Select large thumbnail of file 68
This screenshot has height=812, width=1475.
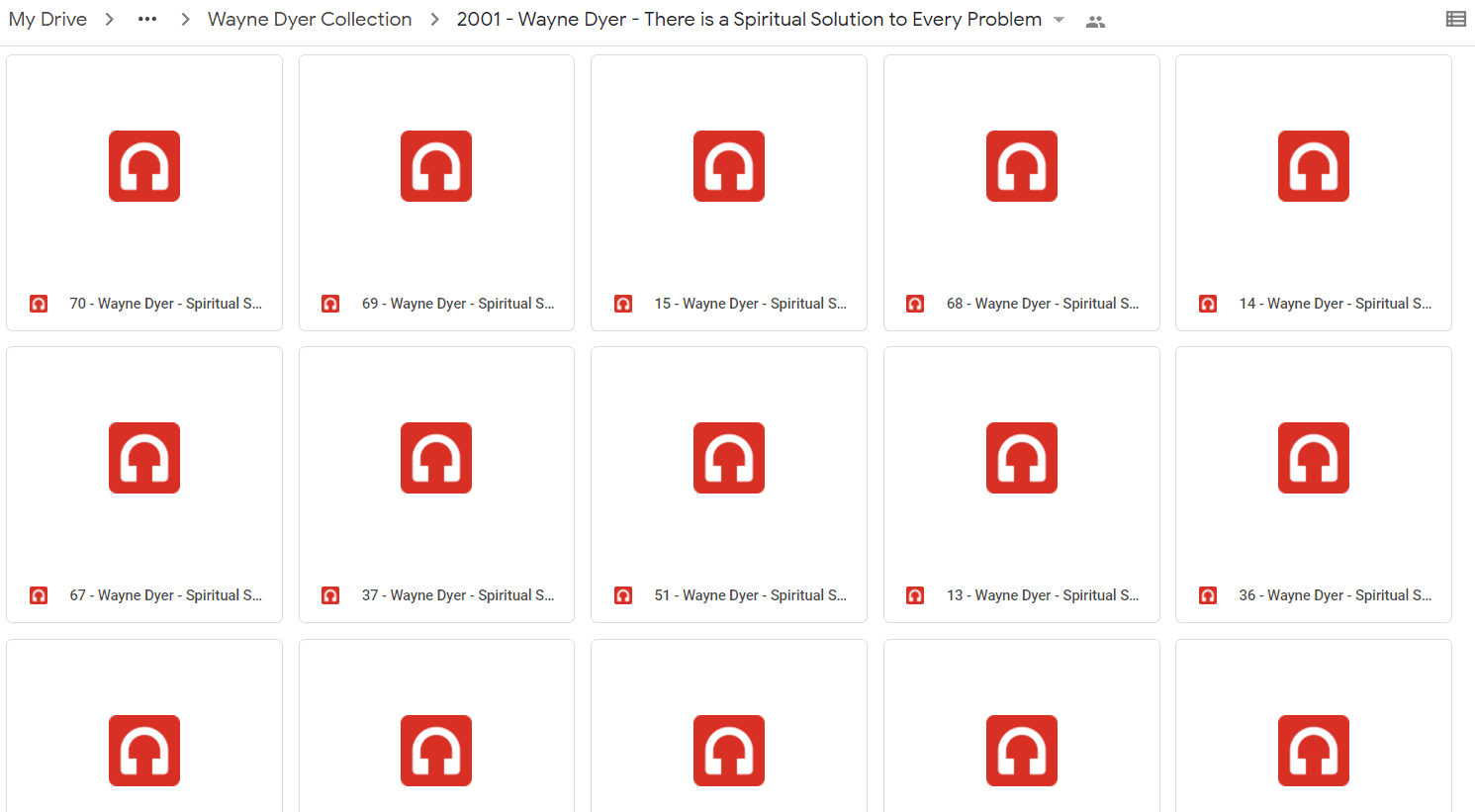click(1022, 166)
